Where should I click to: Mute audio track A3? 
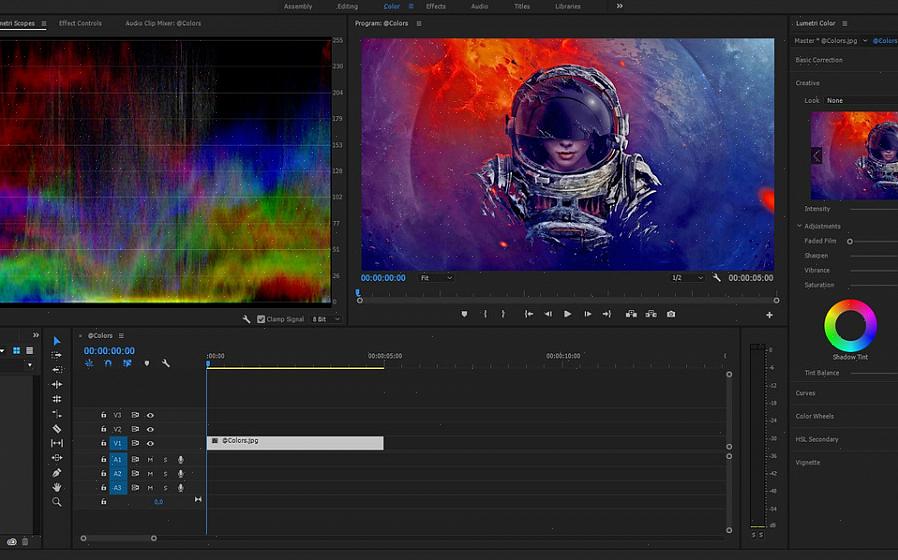pyautogui.click(x=150, y=488)
